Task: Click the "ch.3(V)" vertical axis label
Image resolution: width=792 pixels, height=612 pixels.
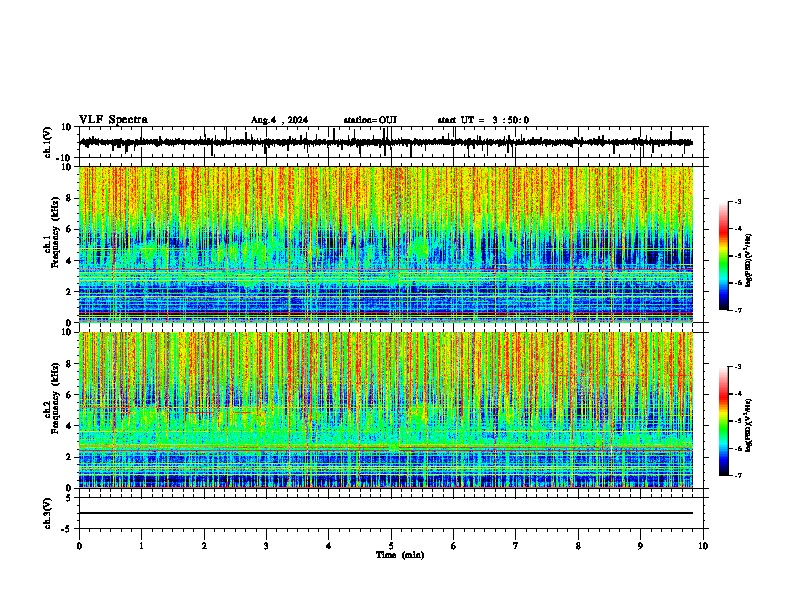Action: click(48, 513)
